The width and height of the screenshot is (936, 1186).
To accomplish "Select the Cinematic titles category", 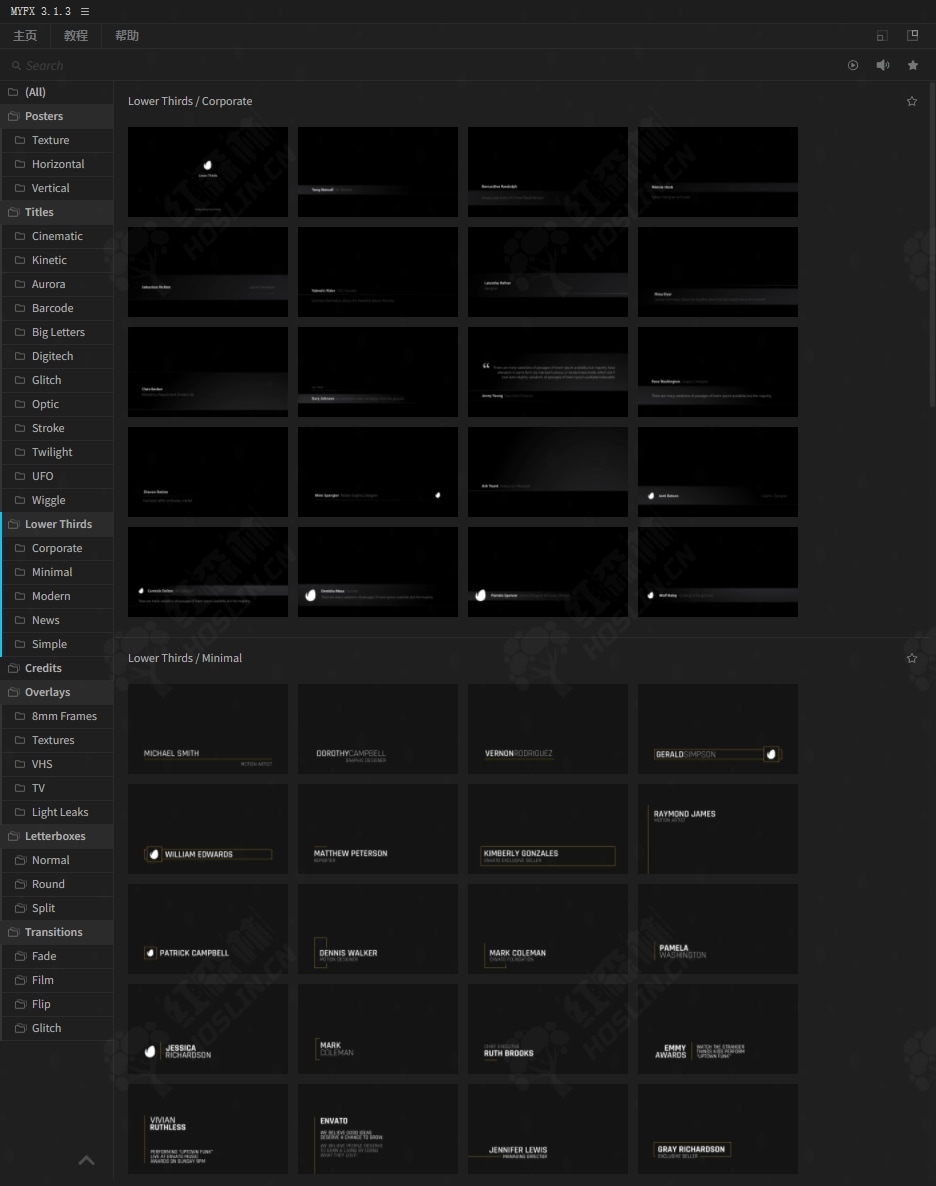I will [x=57, y=237].
